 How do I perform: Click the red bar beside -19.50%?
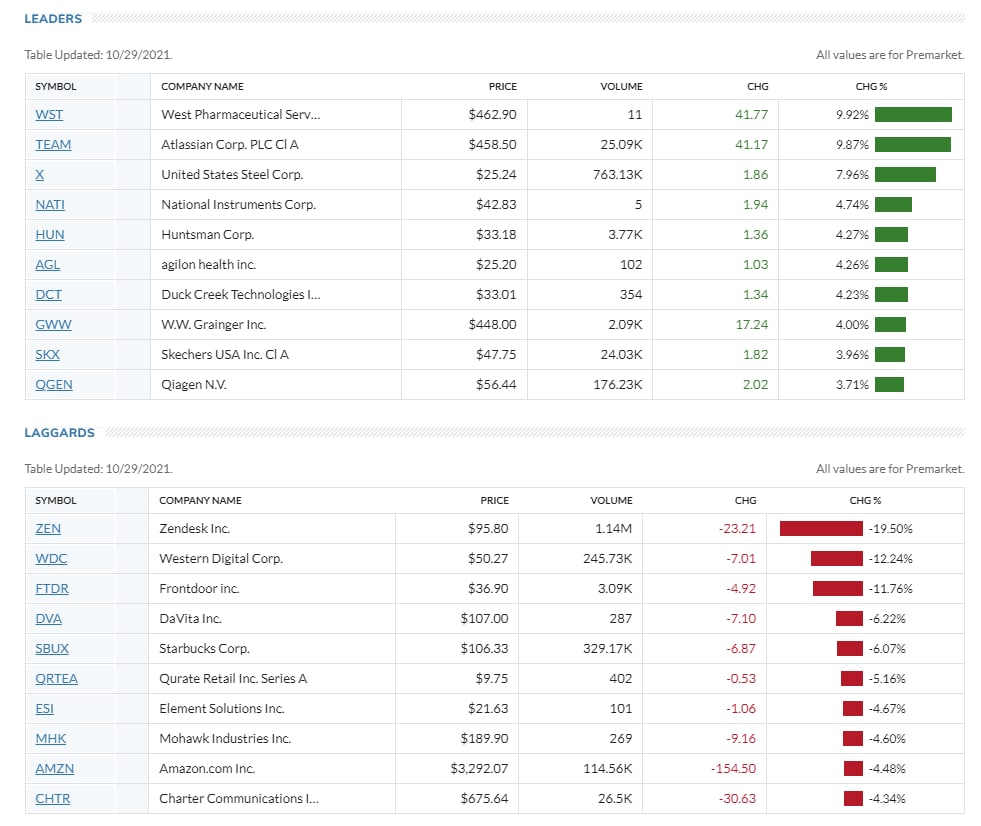pyautogui.click(x=821, y=529)
